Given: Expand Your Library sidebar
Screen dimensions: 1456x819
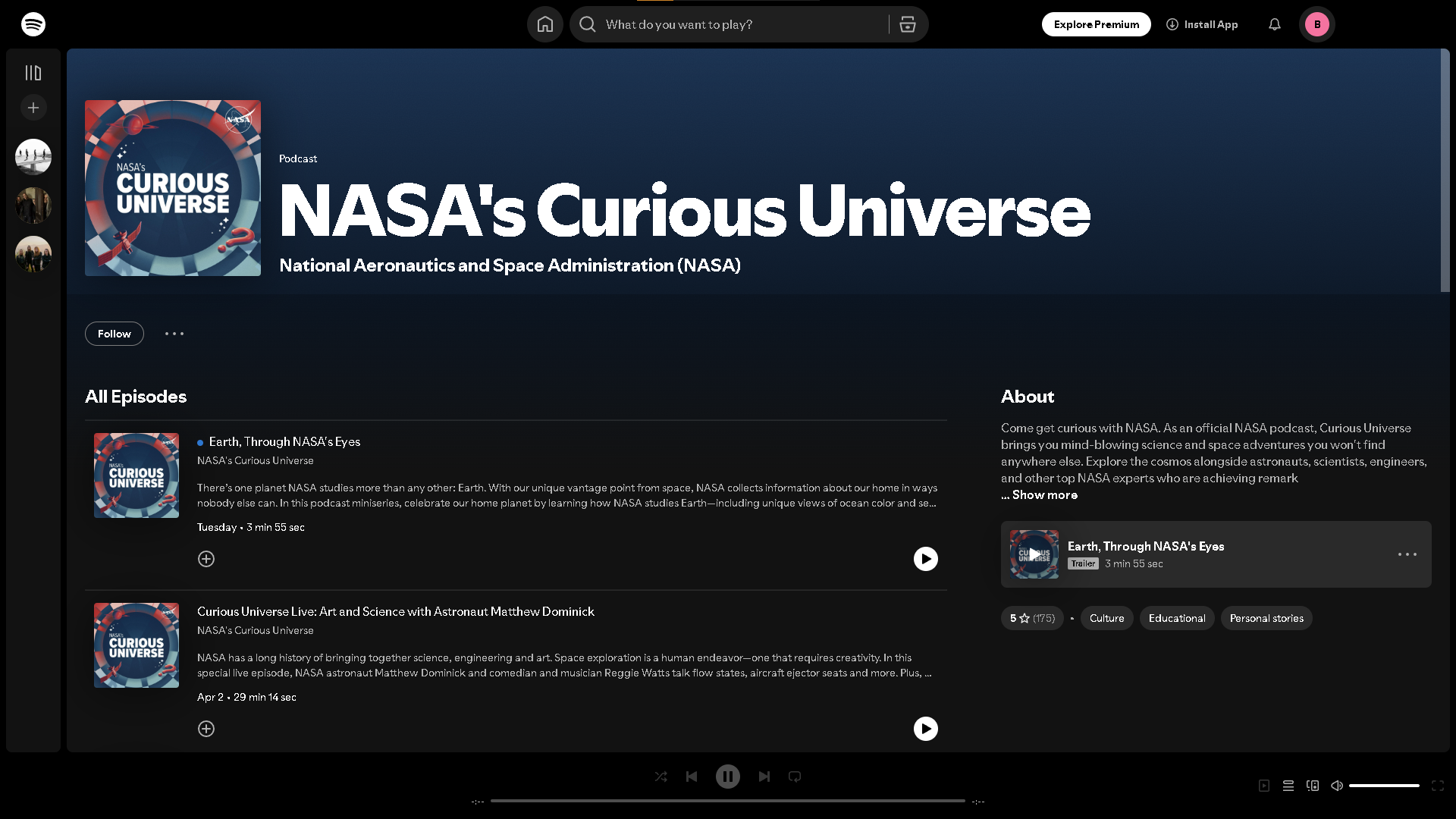Looking at the screenshot, I should [x=33, y=73].
